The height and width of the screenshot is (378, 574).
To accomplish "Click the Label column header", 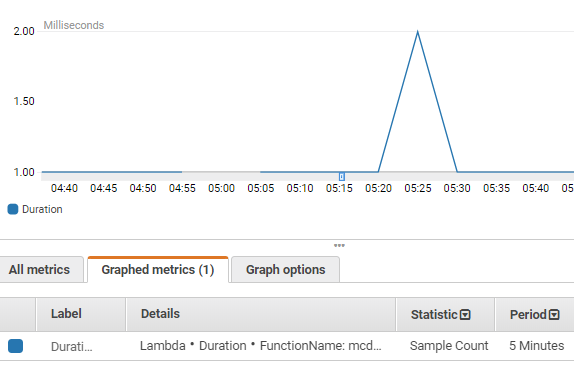I will click(66, 314).
